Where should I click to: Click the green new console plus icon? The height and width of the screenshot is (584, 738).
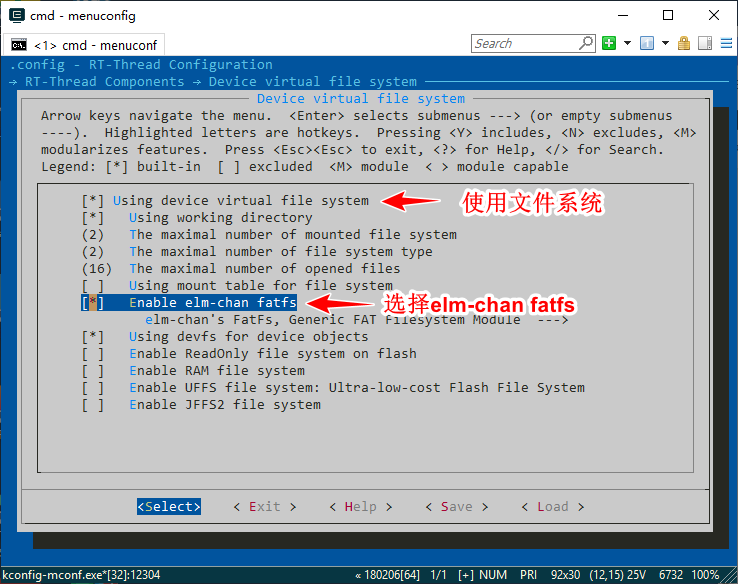tap(609, 43)
